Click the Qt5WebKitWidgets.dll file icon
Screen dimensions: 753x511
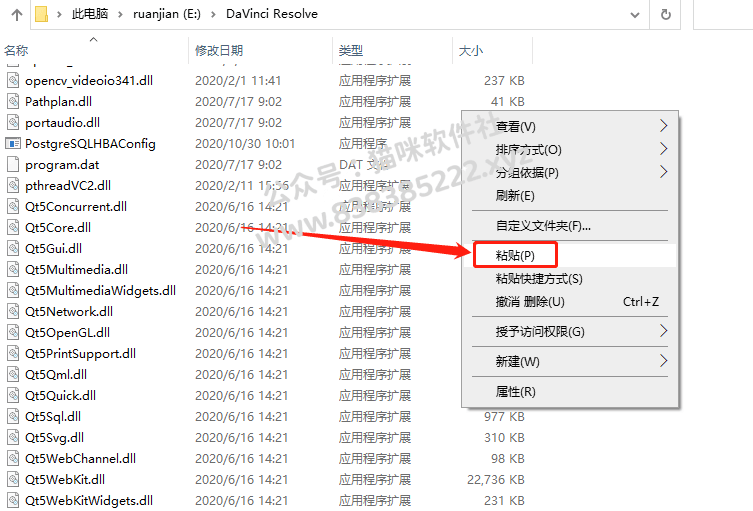point(13,500)
